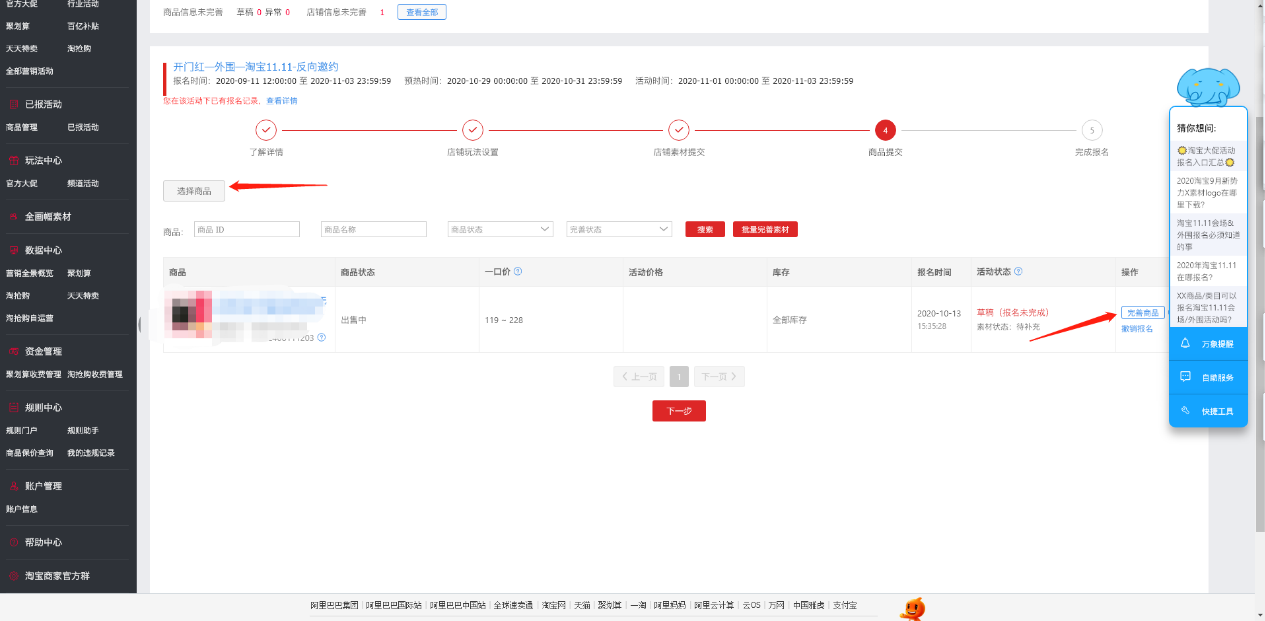This screenshot has height=621, width=1265.
Task: Open 商品管理 in the sidebar
Action: click(22, 127)
